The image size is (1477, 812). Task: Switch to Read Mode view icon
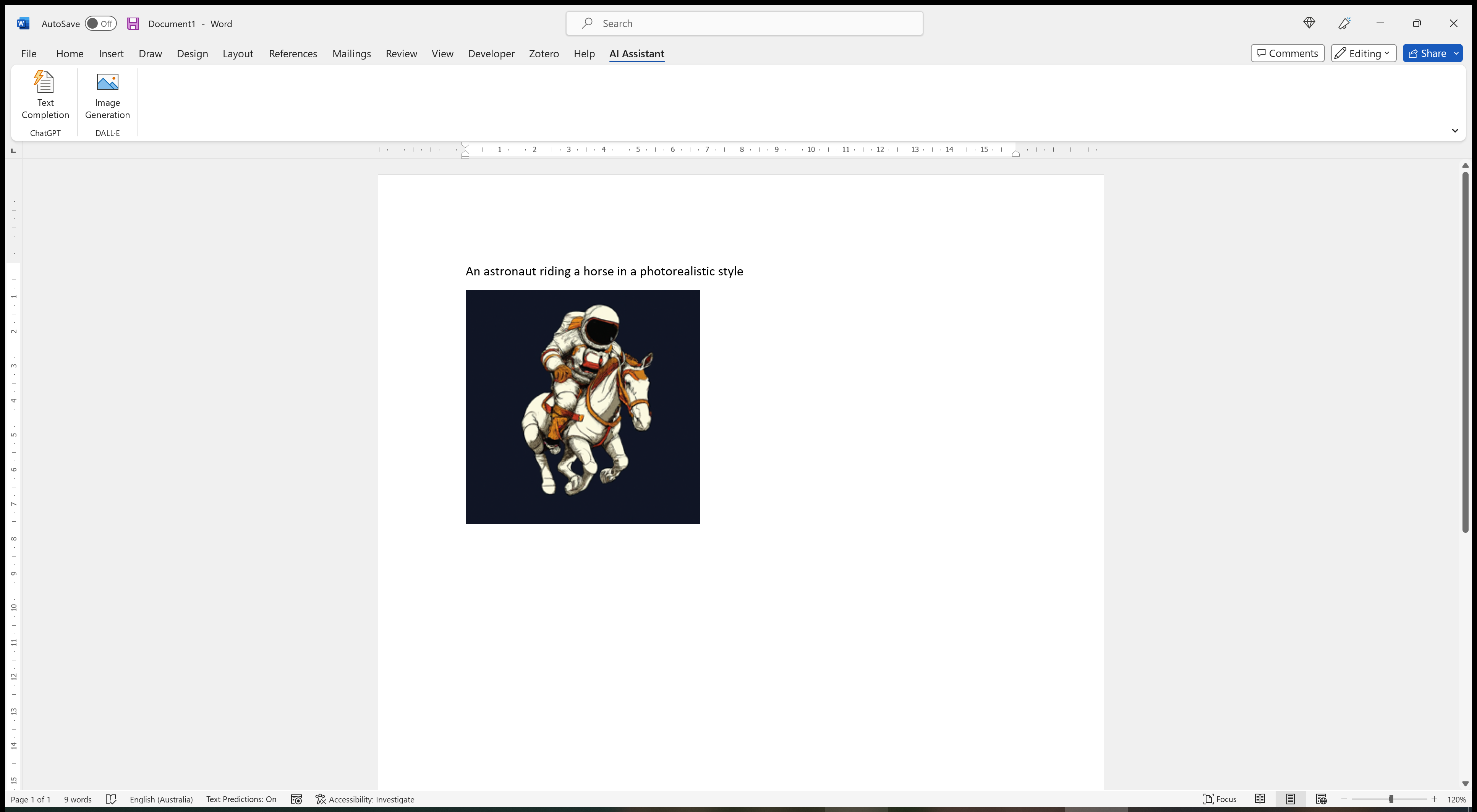point(1260,799)
